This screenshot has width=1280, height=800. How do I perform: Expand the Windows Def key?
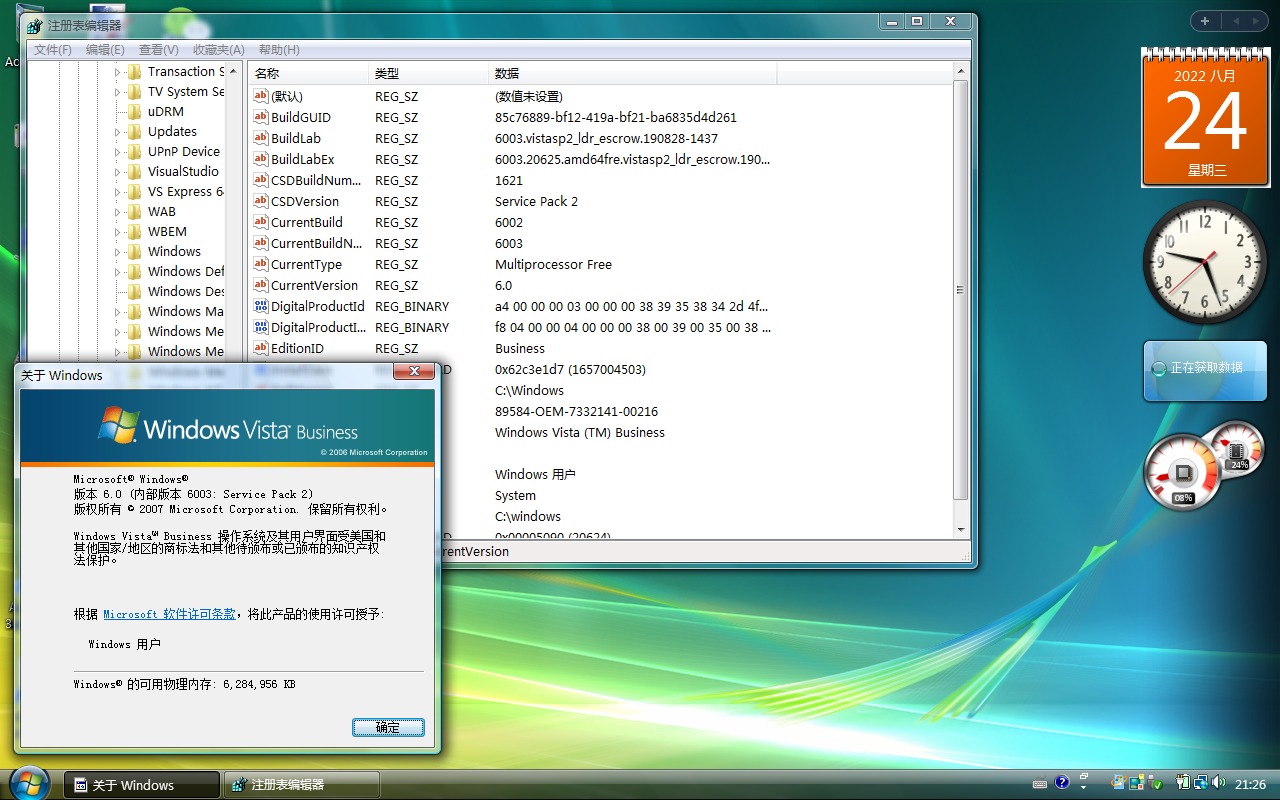pyautogui.click(x=117, y=272)
